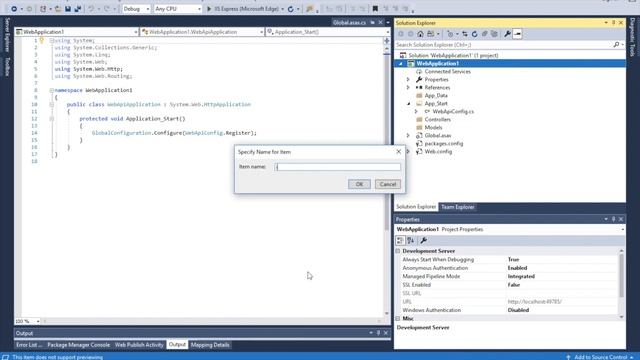Click the Undo toolbar icon
Viewport: 640px width, 360px height.
pos(91,9)
